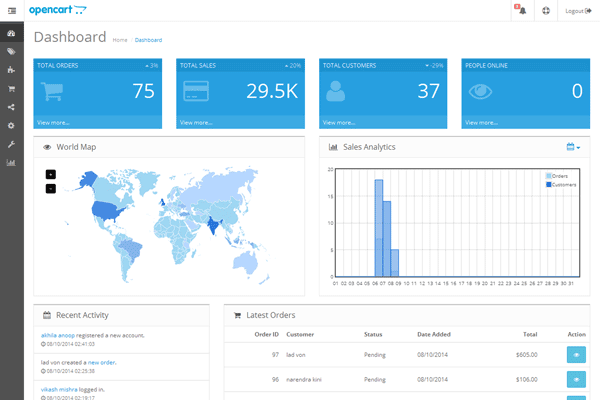The width and height of the screenshot is (600, 400).
Task: Click View more under Total Orders
Action: [54, 122]
